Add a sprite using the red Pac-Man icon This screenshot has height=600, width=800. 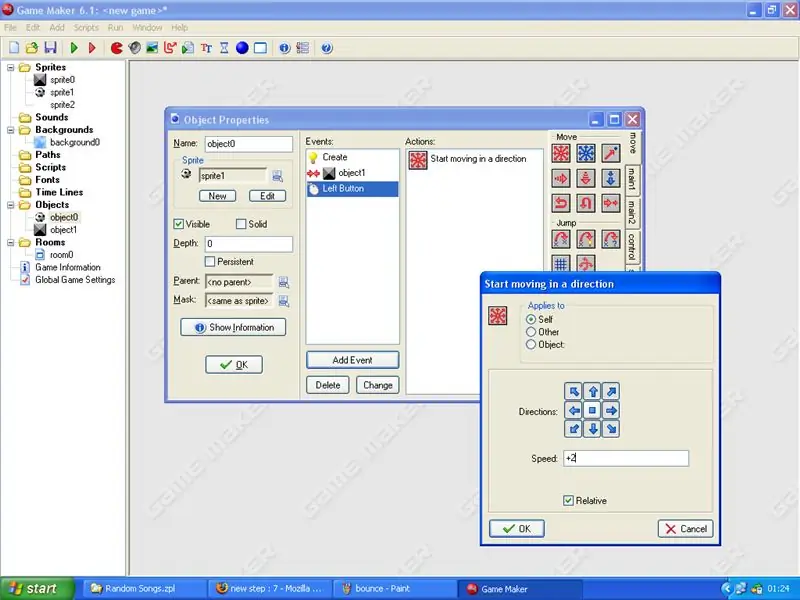(117, 48)
